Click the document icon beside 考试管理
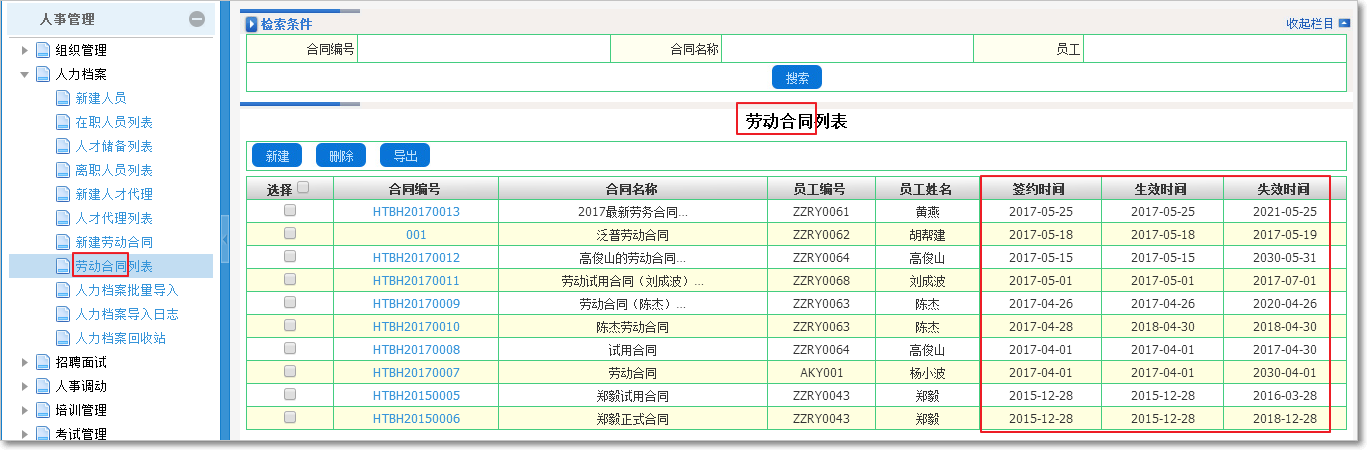Viewport: 1367px width, 450px height. (42, 434)
